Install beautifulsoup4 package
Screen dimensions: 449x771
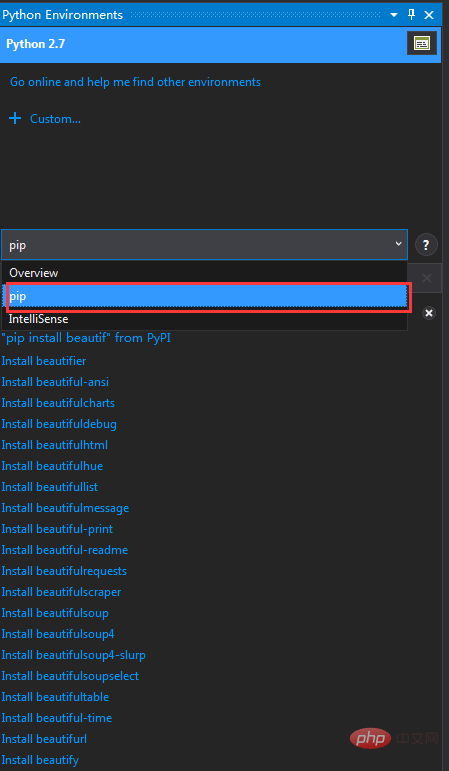[x=58, y=634]
